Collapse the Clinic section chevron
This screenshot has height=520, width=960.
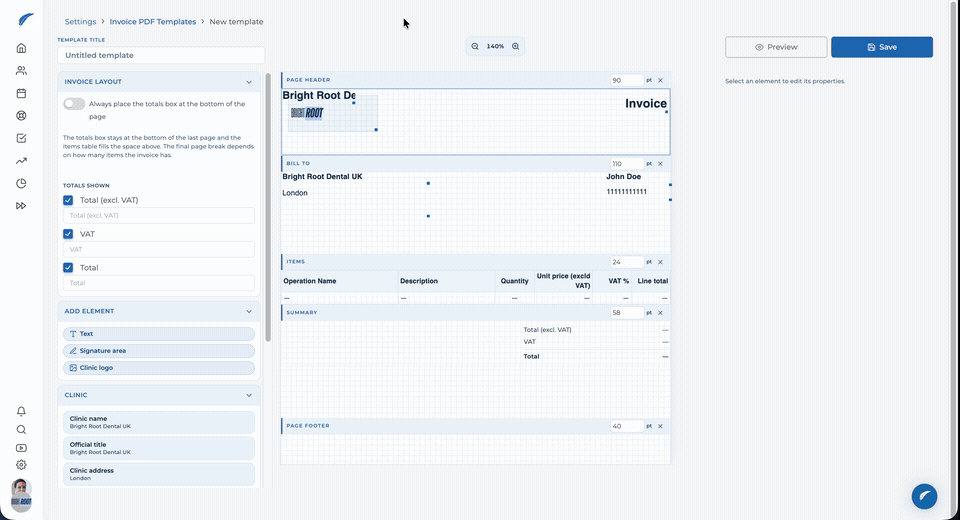(x=249, y=395)
